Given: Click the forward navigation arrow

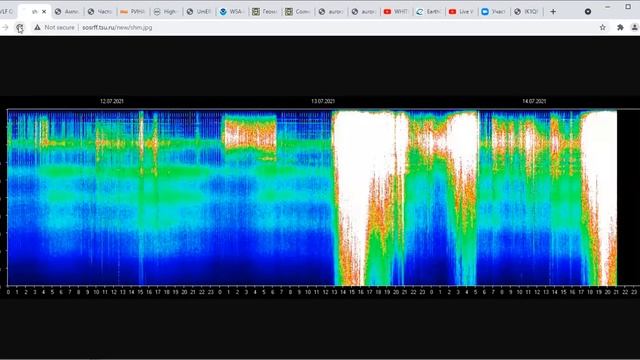Looking at the screenshot, I should [x=5, y=27].
